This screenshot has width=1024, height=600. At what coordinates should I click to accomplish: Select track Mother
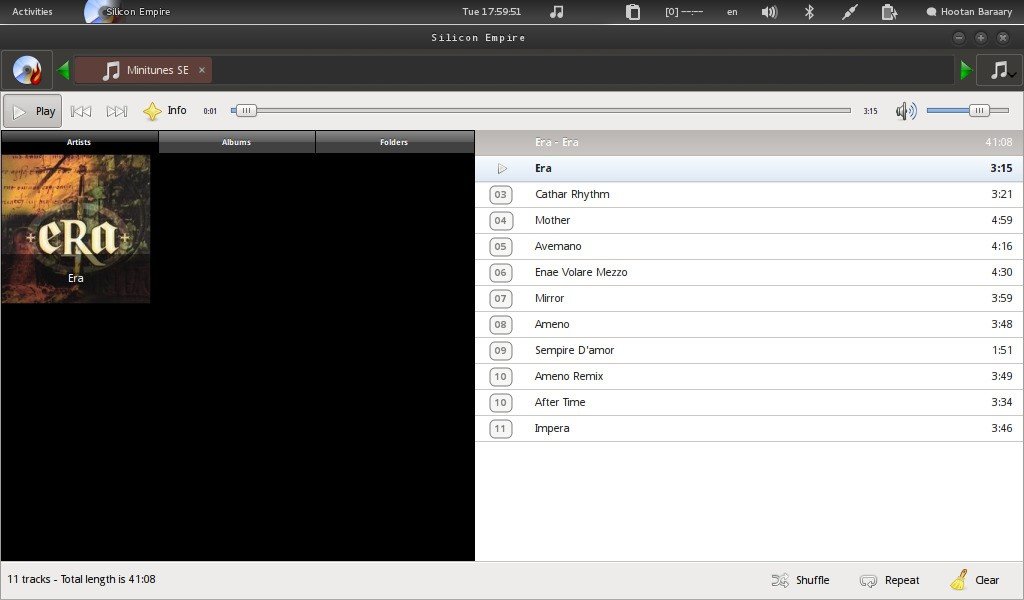click(x=749, y=221)
